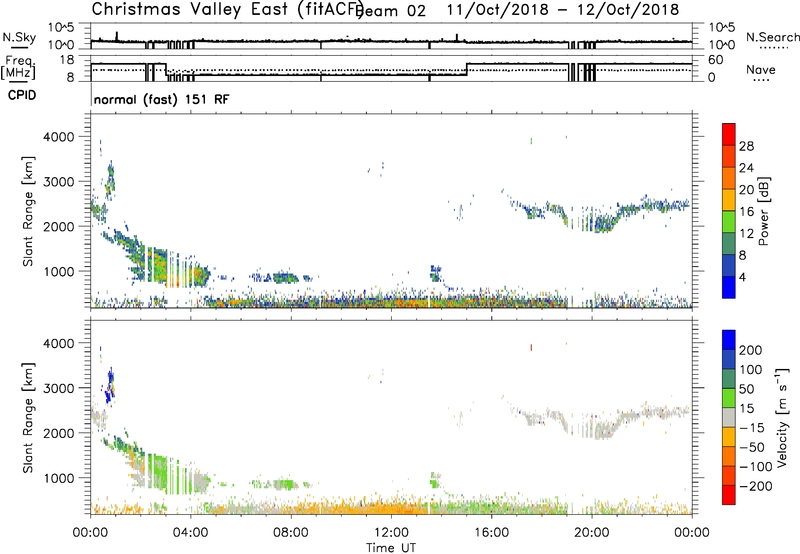This screenshot has height=554, width=800.
Task: Click the noise spike near 01:00 UT
Action: tap(117, 36)
